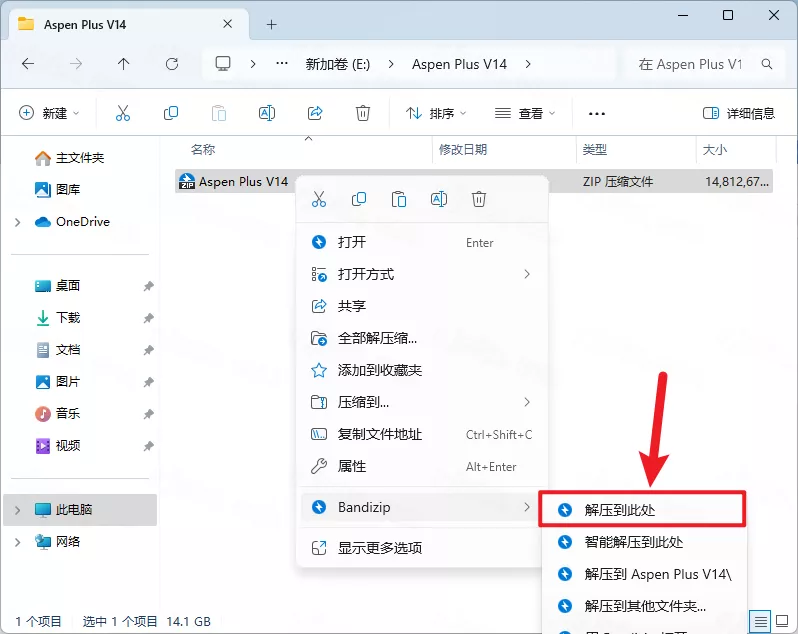Open 下载 folder in the sidebar

(x=68, y=318)
